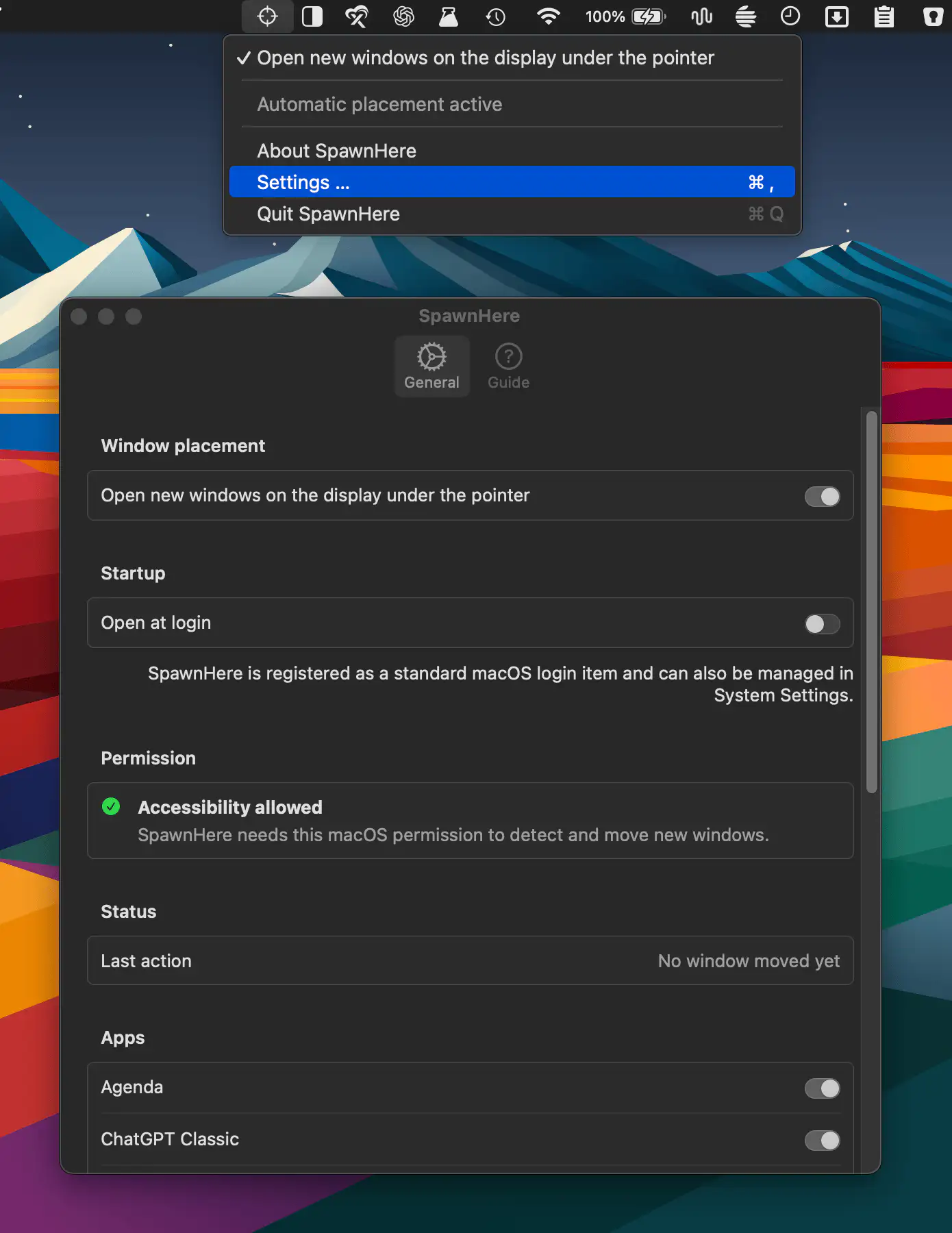Open the clock face menu bar icon
Viewport: 952px width, 1233px height.
click(x=790, y=16)
